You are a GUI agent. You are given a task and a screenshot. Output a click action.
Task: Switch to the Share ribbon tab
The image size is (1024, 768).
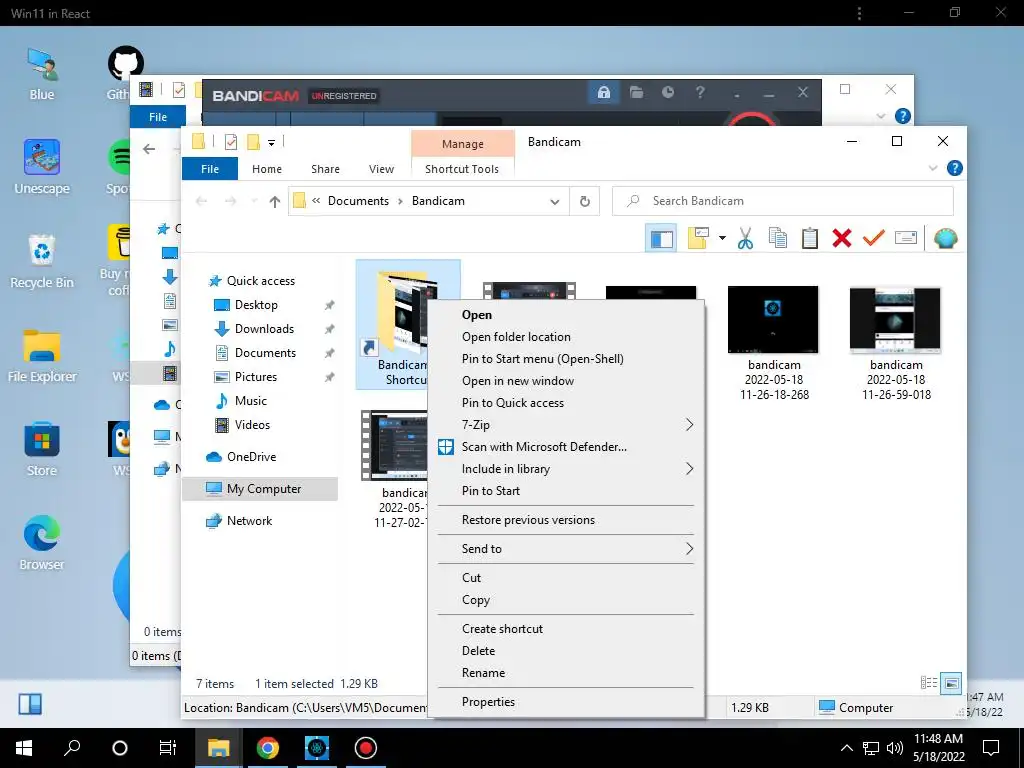coord(325,168)
